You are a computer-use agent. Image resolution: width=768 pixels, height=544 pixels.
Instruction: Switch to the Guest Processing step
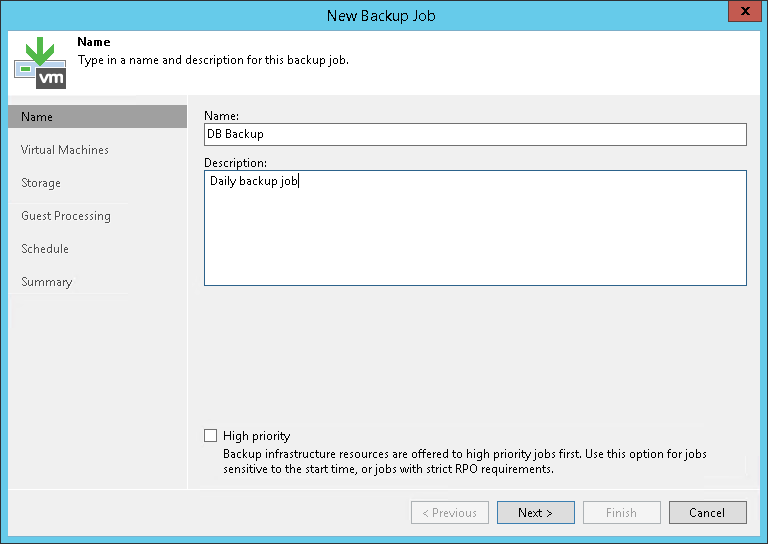pos(66,216)
